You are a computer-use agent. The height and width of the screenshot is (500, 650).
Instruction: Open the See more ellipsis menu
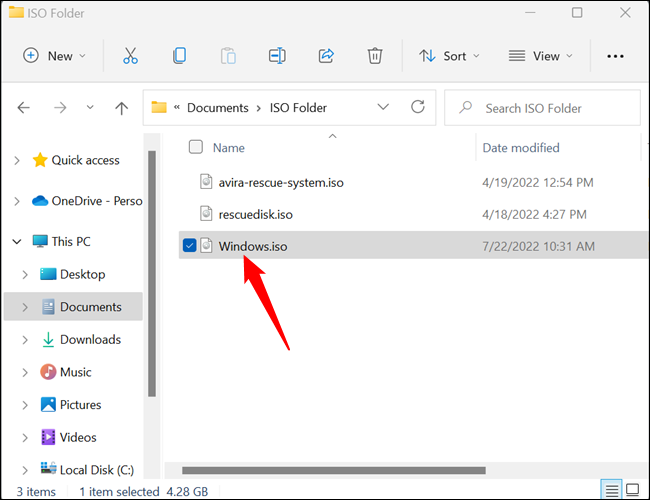tap(616, 56)
